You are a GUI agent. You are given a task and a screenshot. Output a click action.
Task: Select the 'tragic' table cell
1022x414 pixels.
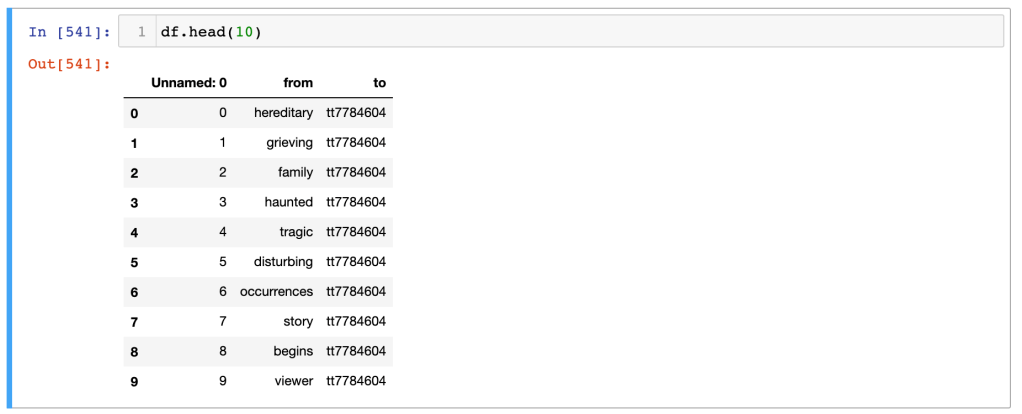[296, 232]
